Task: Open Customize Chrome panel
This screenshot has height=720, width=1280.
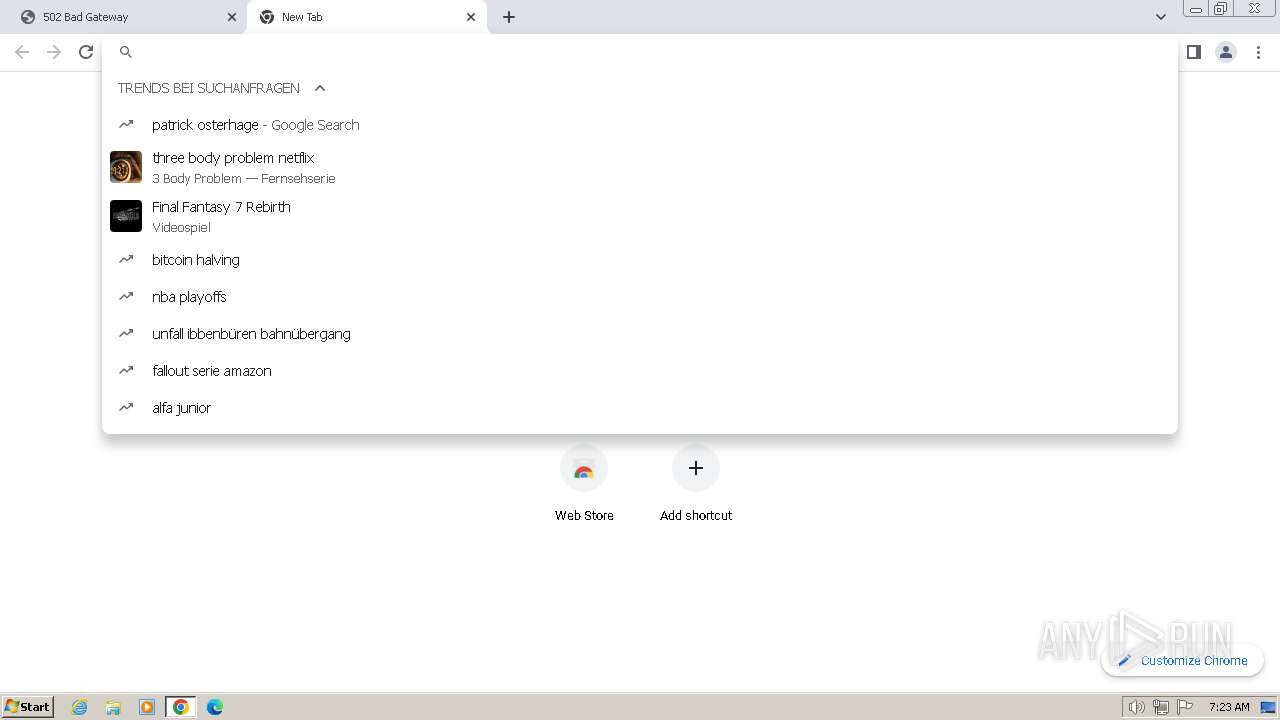Action: (1183, 660)
